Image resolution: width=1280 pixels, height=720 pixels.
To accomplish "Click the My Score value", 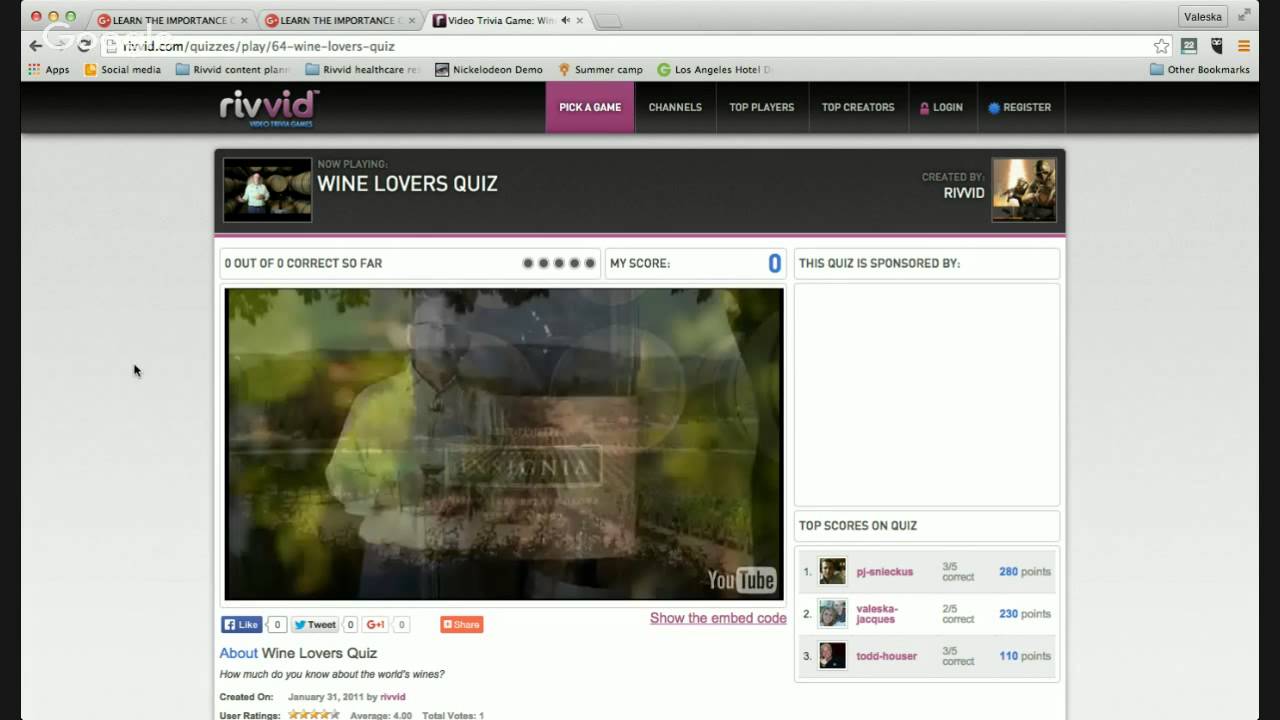I will point(774,264).
